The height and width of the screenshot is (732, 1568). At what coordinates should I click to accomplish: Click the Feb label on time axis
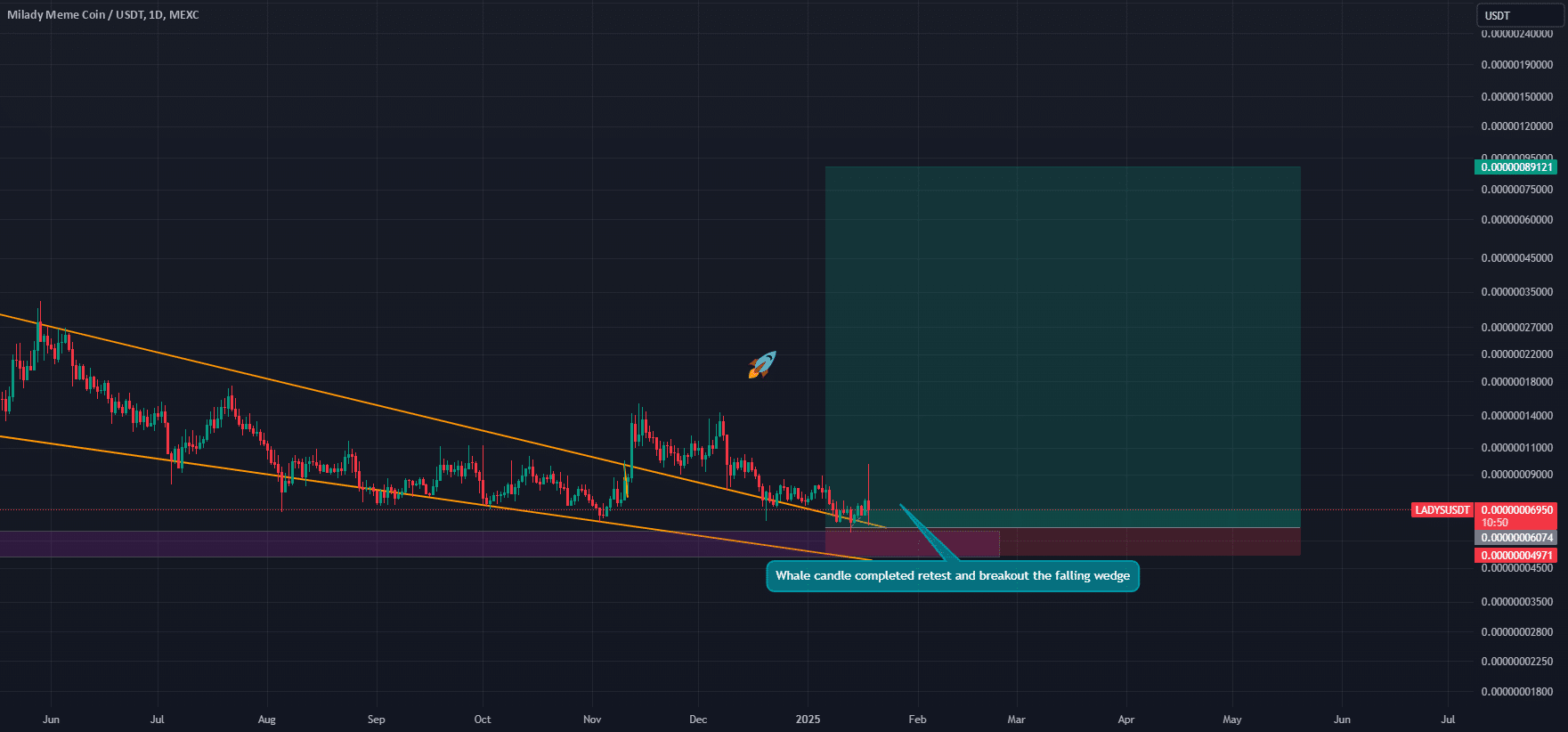[x=917, y=720]
